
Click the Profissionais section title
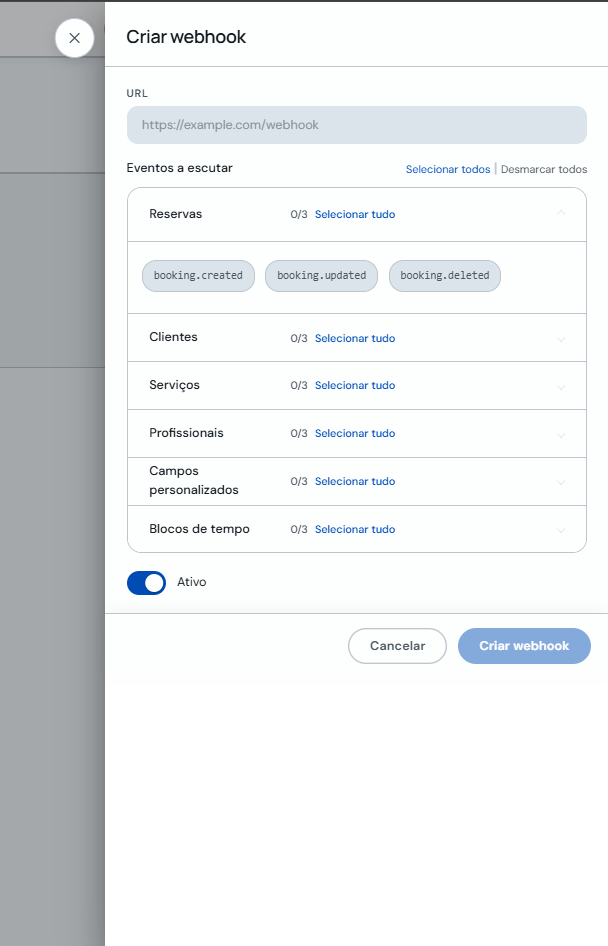[186, 433]
